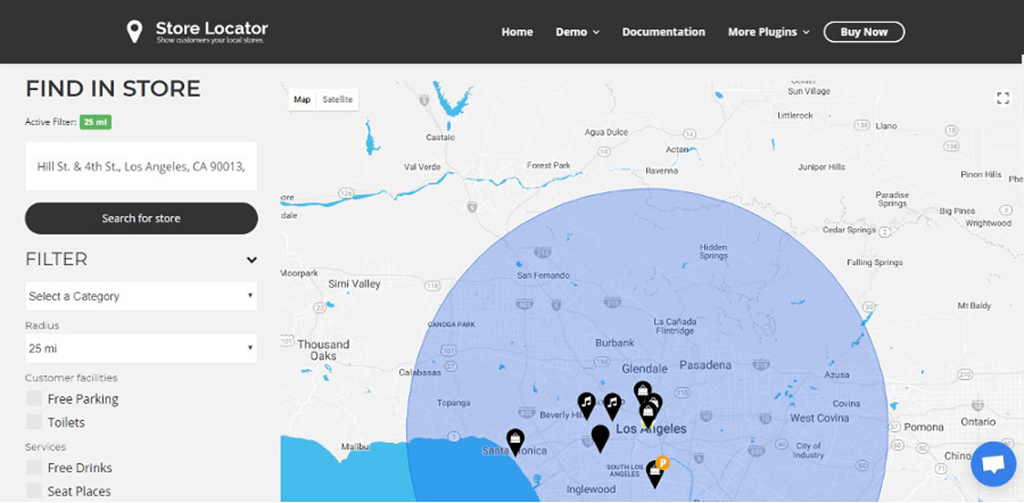Click the South Los Angeles shopping bag marker
This screenshot has width=1024, height=503.
(x=654, y=474)
